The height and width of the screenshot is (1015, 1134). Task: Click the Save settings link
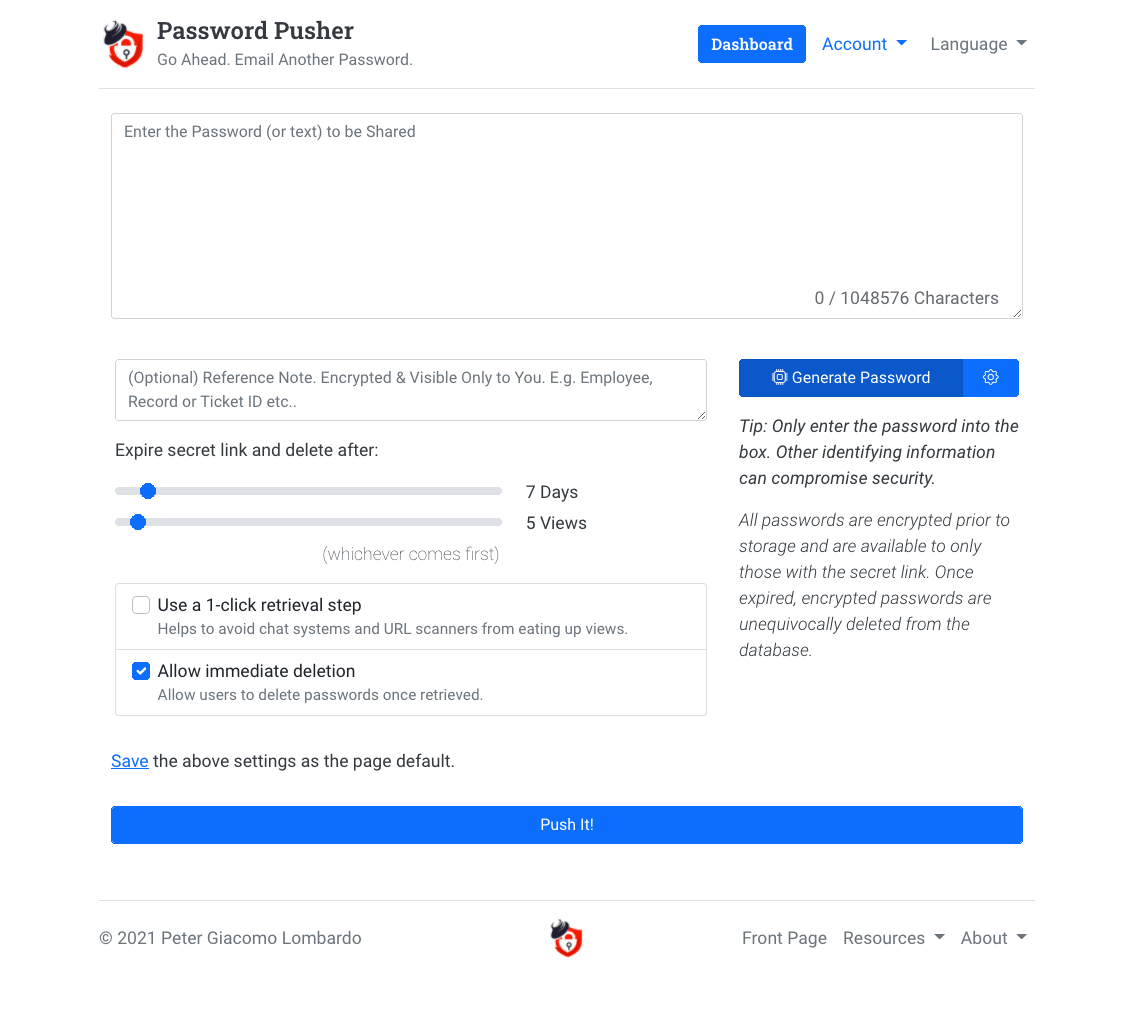tap(129, 761)
